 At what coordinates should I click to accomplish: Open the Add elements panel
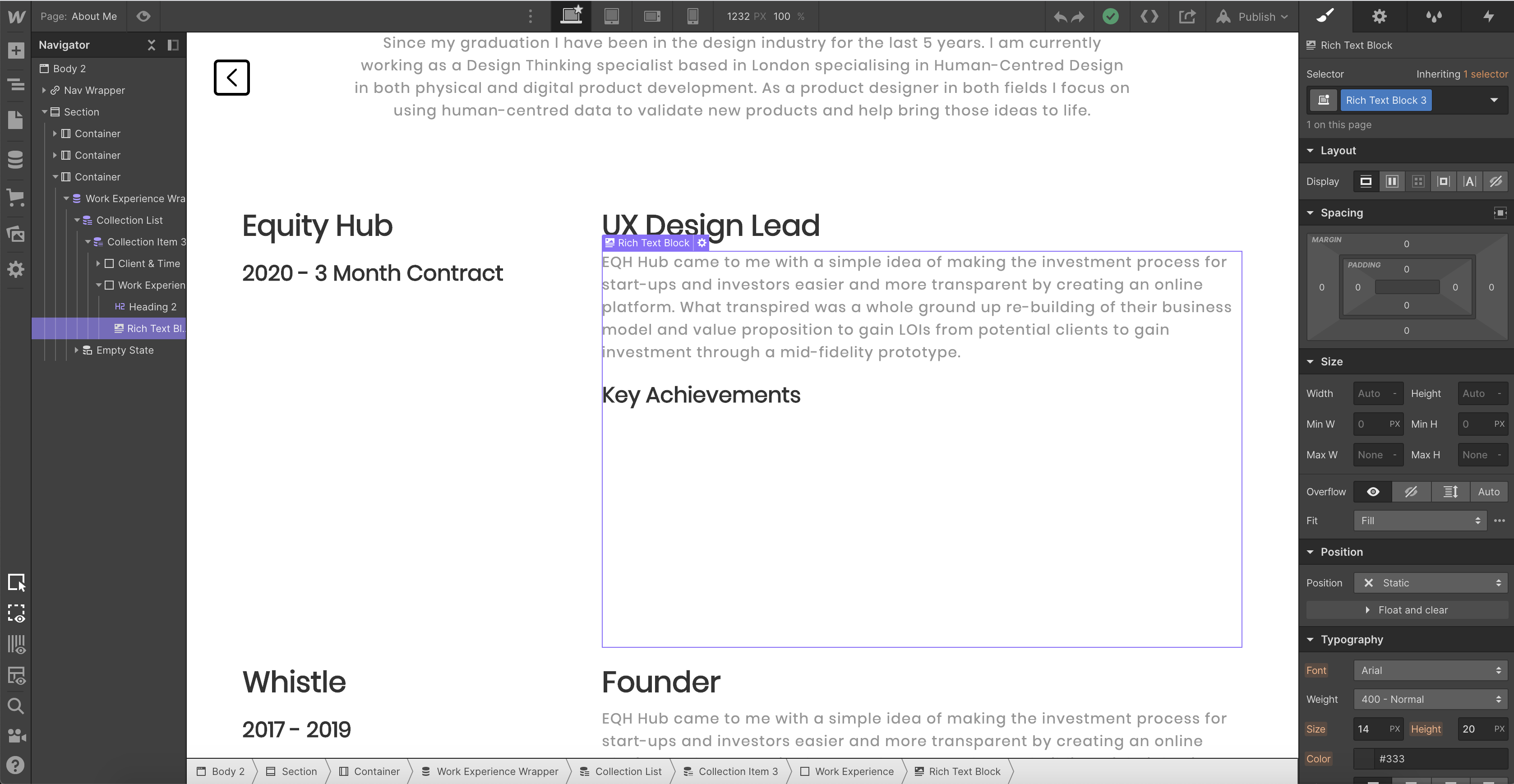16,51
